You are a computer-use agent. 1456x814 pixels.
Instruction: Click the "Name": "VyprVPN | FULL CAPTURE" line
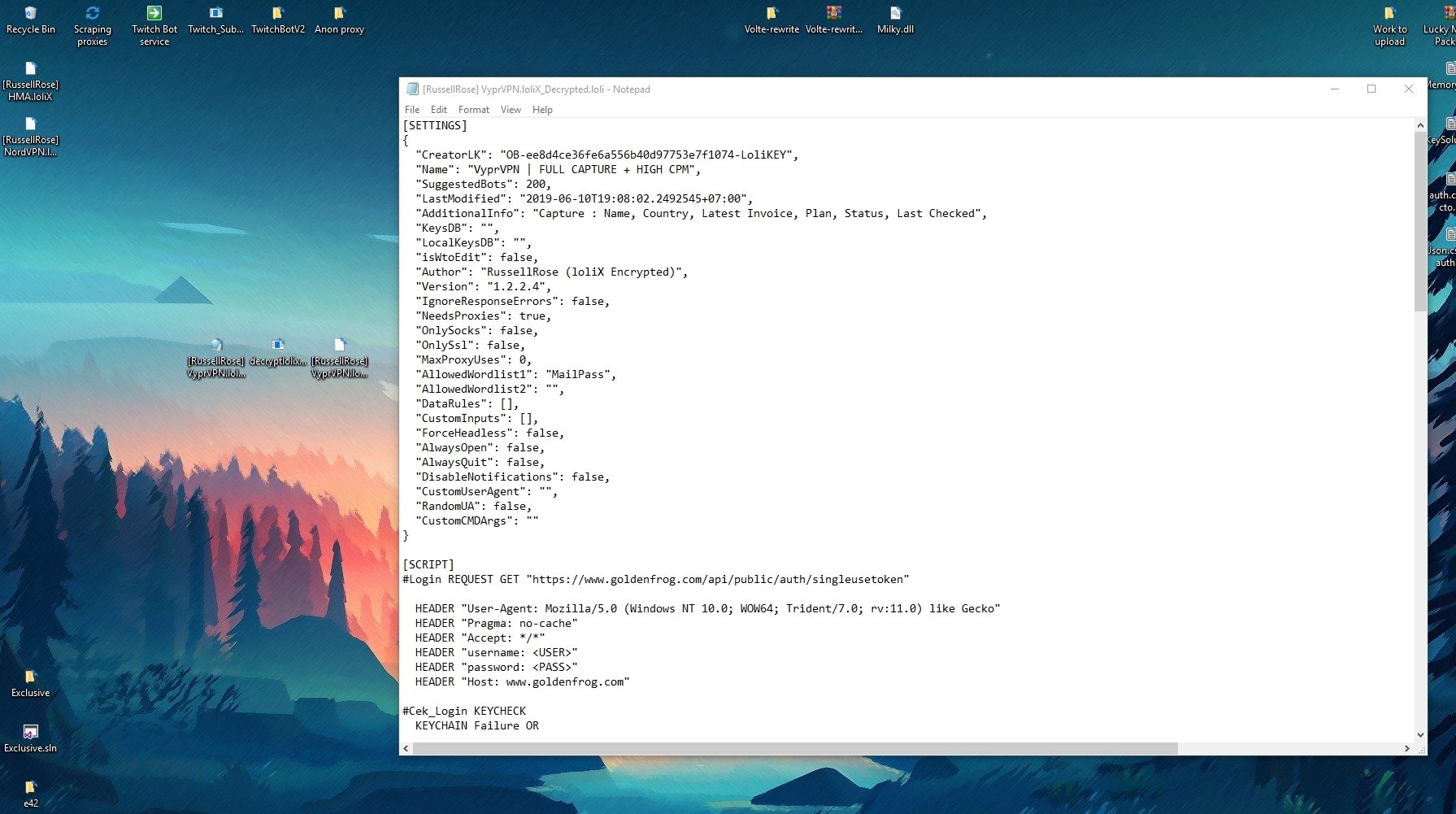coord(558,169)
